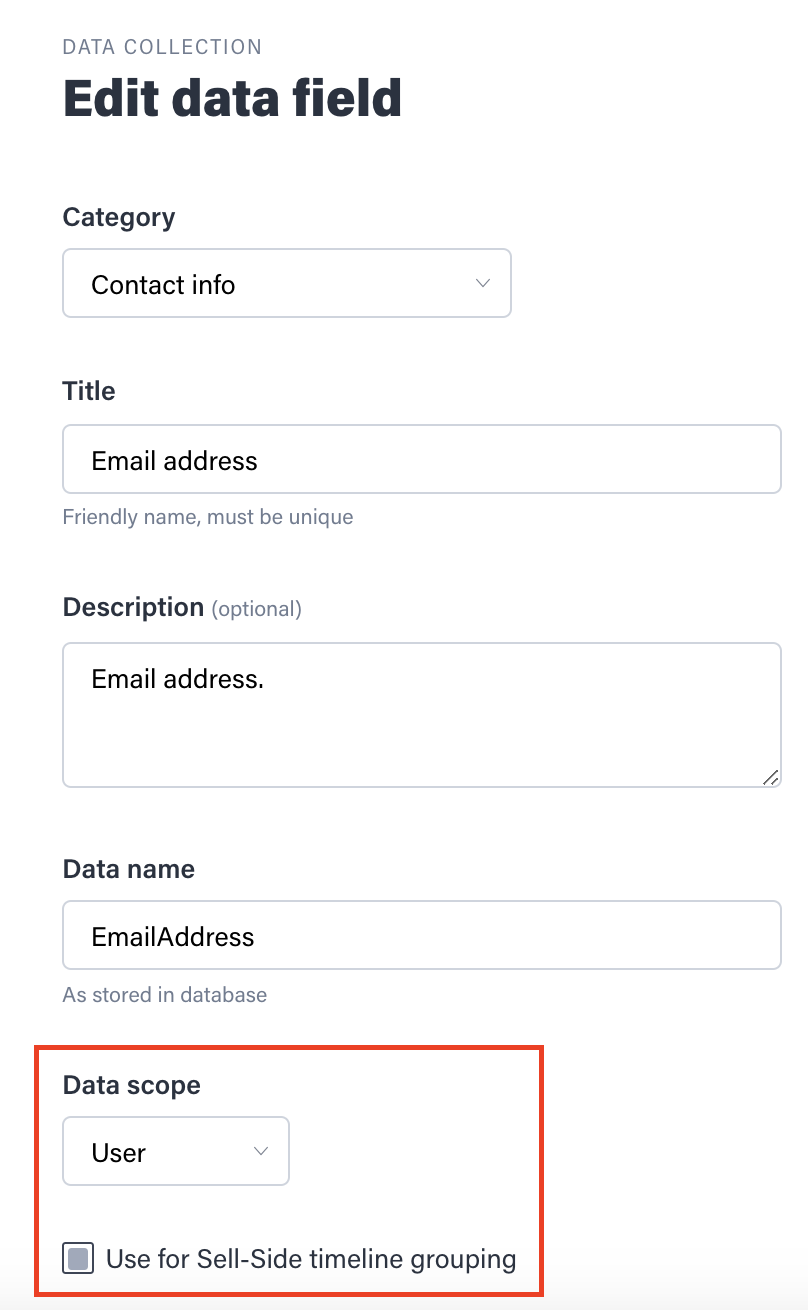Open the Category dropdown showing Contact info
This screenshot has width=808, height=1310.
coord(287,284)
